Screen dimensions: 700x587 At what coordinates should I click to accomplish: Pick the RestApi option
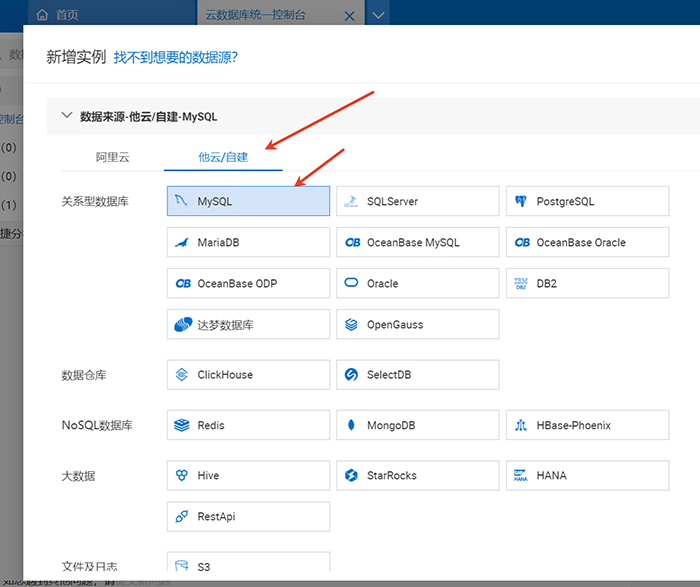coord(248,516)
